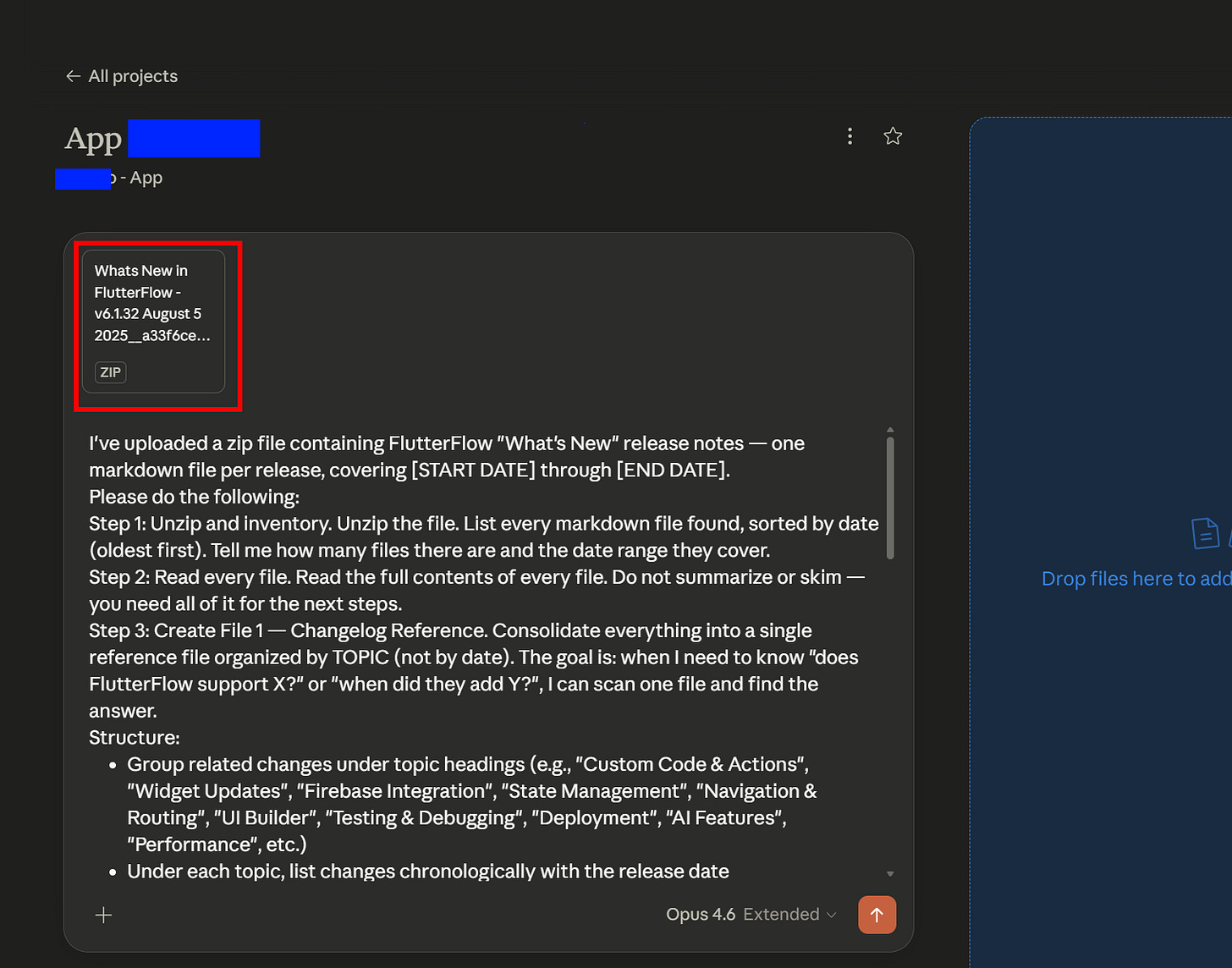The height and width of the screenshot is (968, 1232).
Task: Click the project title 'App'
Action: tap(93, 139)
